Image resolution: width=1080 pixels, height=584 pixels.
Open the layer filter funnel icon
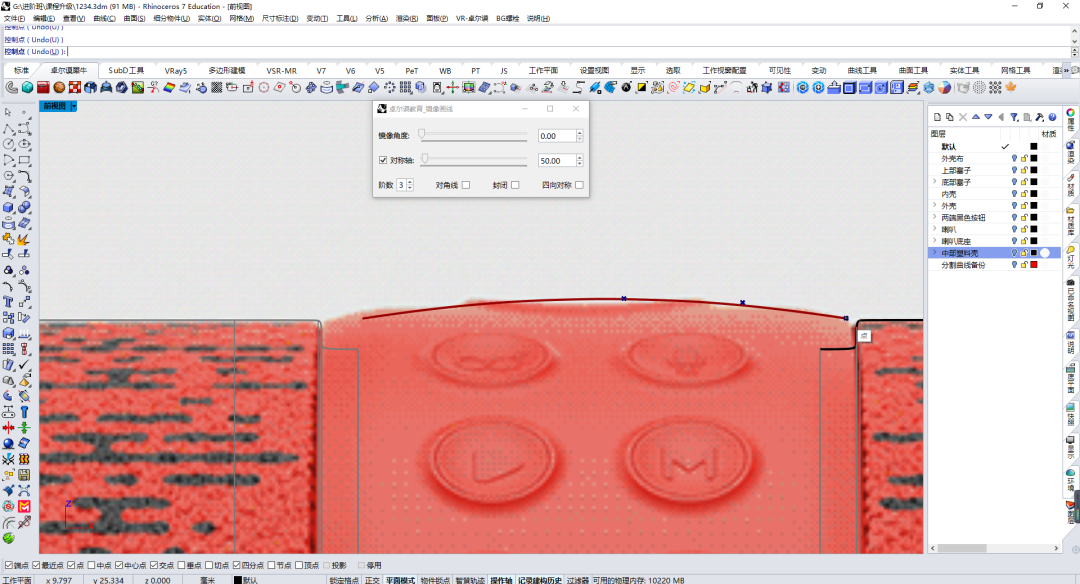pyautogui.click(x=1014, y=117)
